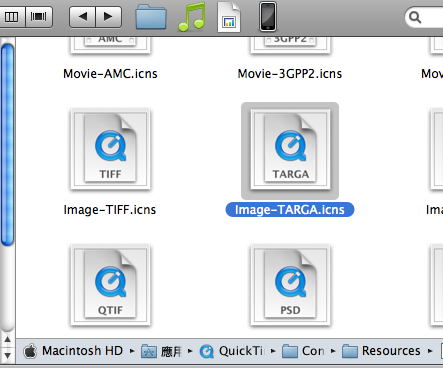Click the scrollbar up arrow
Viewport: 443px width, 368px height.
pos(7,340)
